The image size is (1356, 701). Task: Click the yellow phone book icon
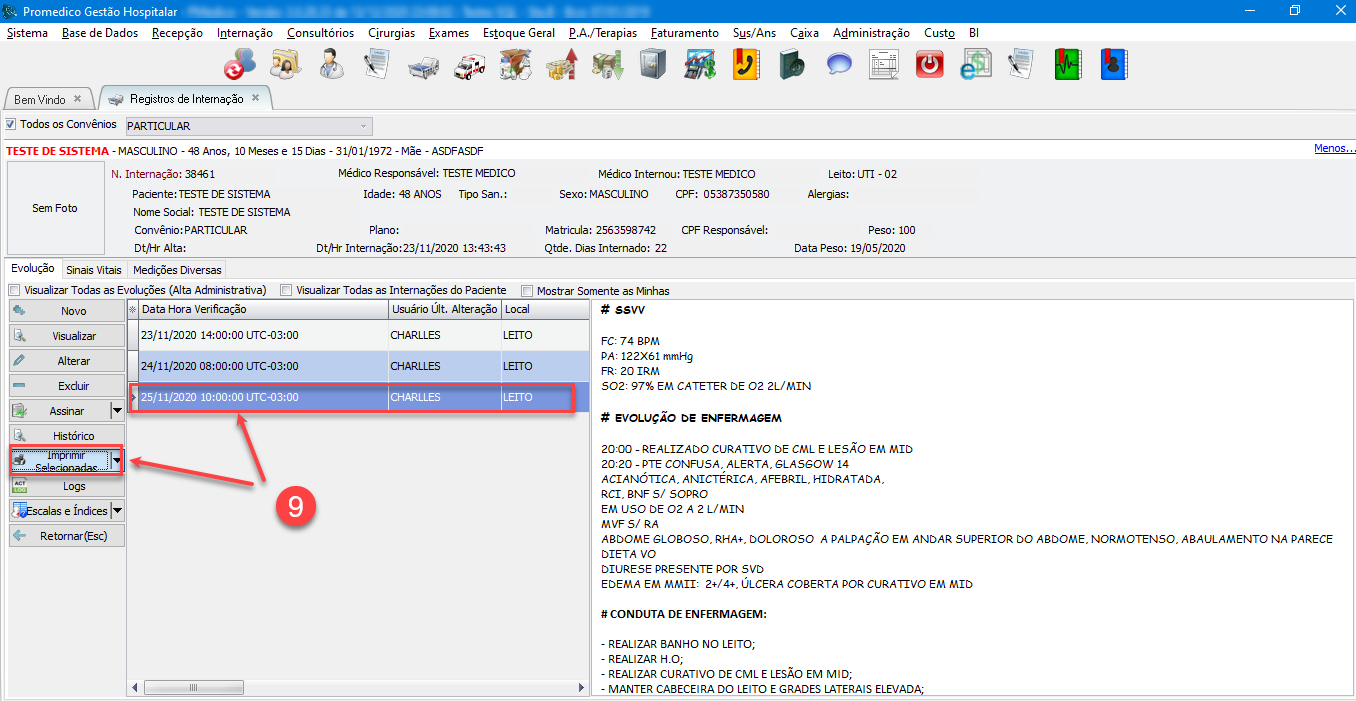745,65
